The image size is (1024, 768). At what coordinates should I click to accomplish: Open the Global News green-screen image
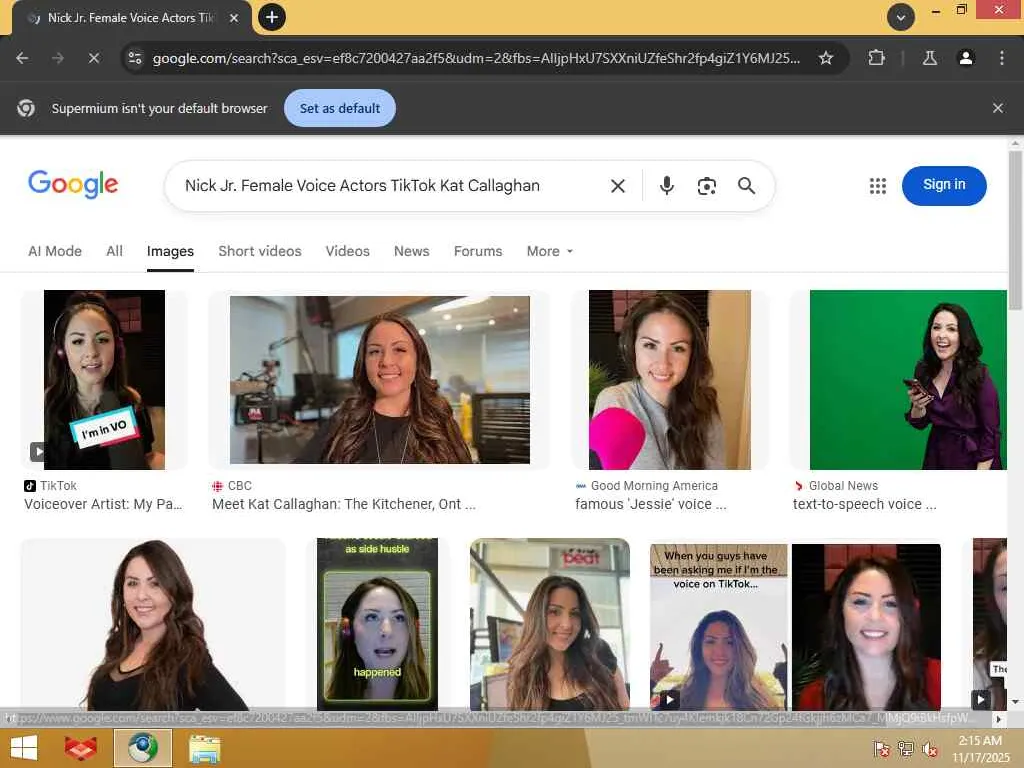pyautogui.click(x=908, y=379)
